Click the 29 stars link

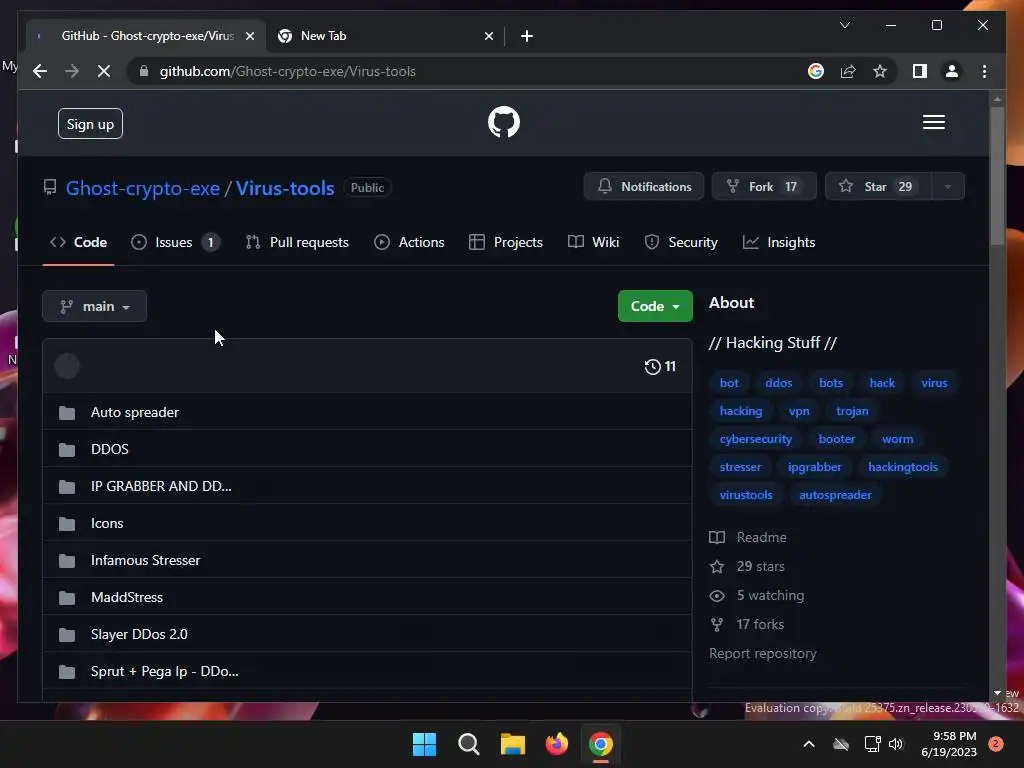[x=748, y=566]
